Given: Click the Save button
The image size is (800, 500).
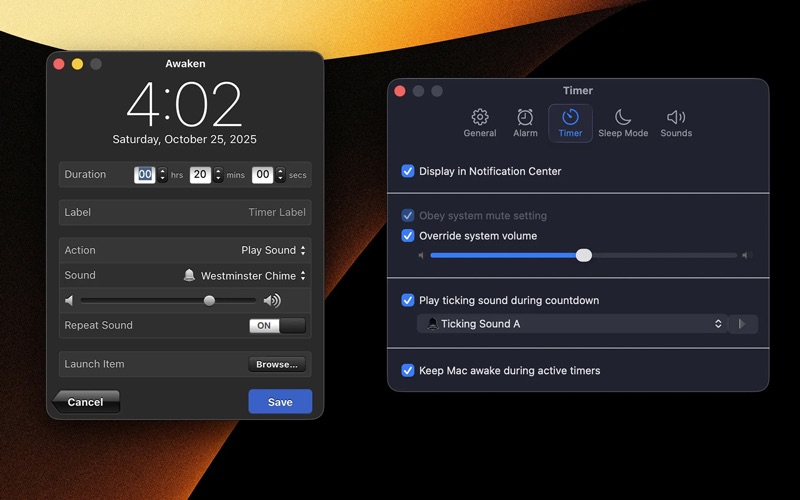Looking at the screenshot, I should (x=280, y=402).
